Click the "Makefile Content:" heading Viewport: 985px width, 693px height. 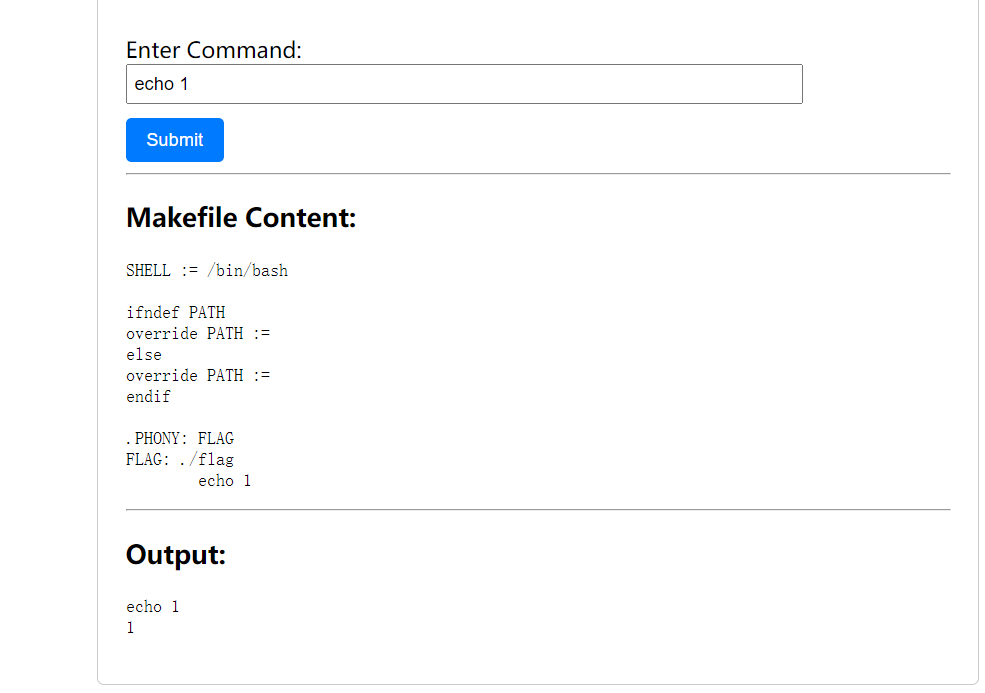click(241, 217)
